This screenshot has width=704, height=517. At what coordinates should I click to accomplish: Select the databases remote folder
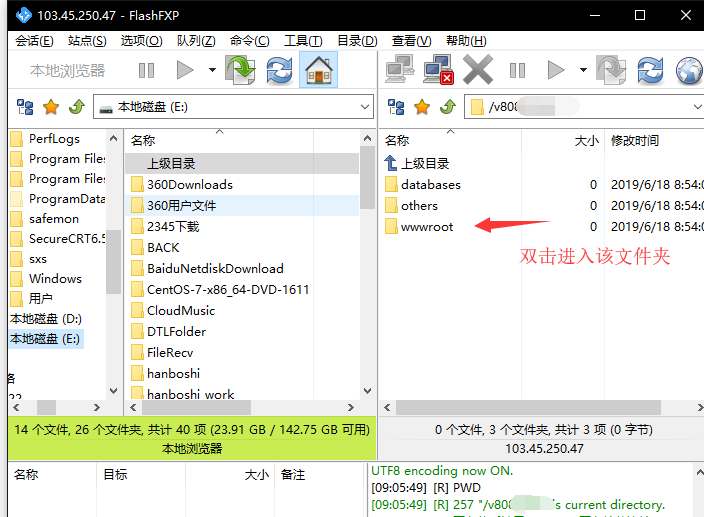click(x=431, y=184)
